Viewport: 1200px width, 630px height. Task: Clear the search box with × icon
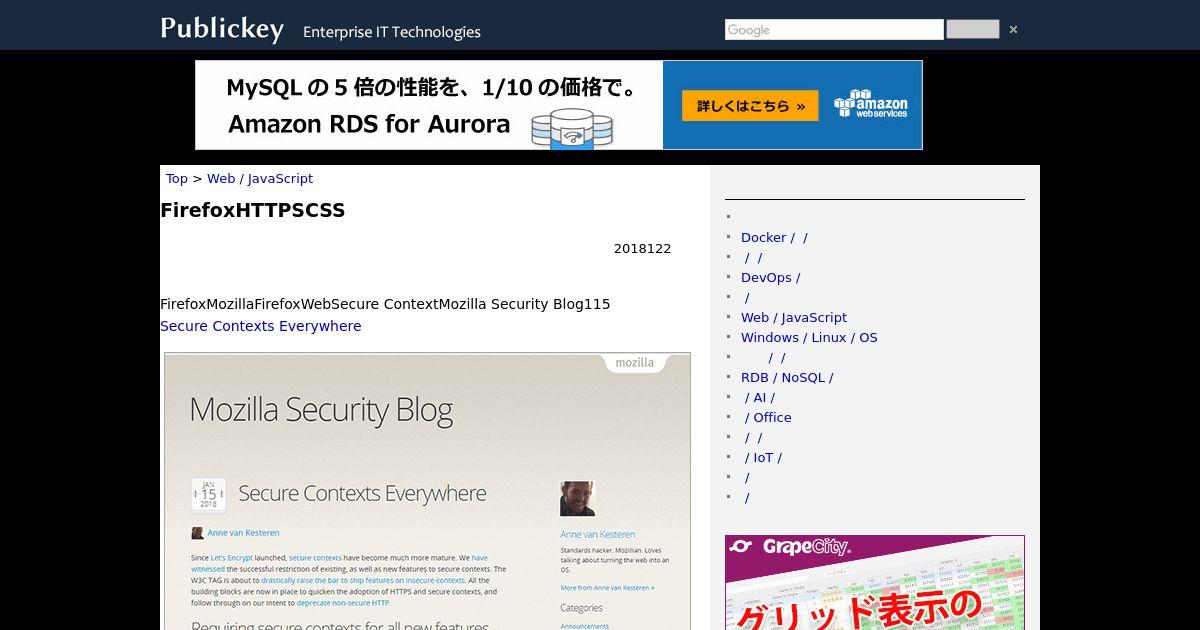(1013, 29)
